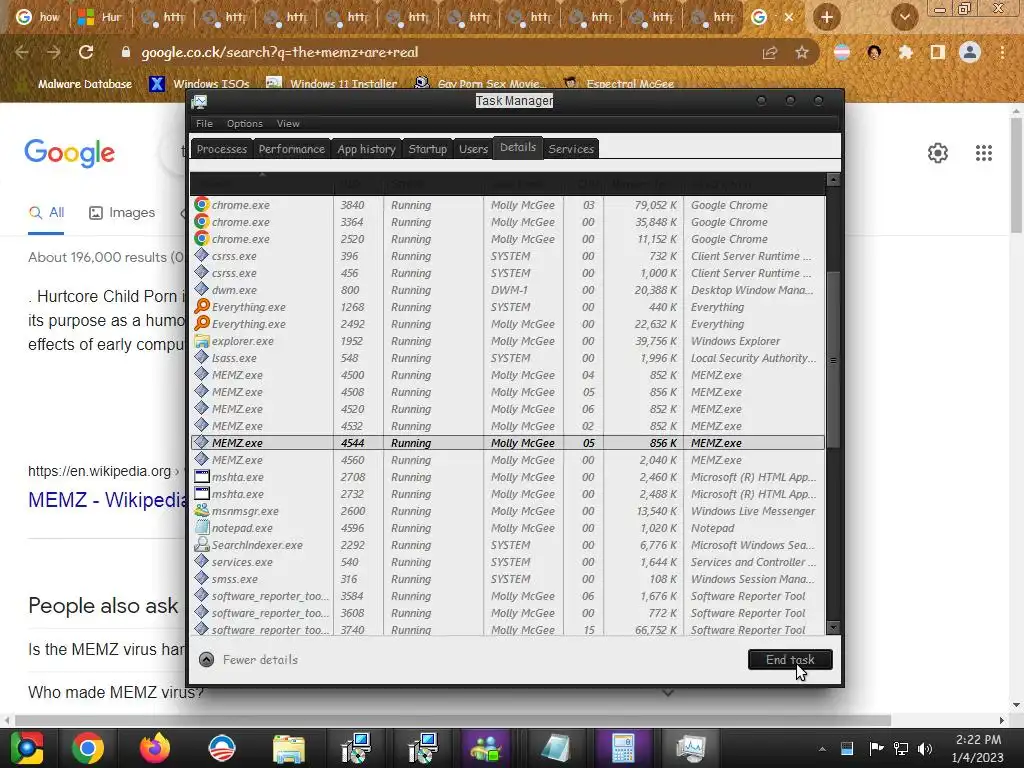Open the MEMZ - Wikipedia result
Viewport: 1024px width, 768px height.
pos(108,500)
